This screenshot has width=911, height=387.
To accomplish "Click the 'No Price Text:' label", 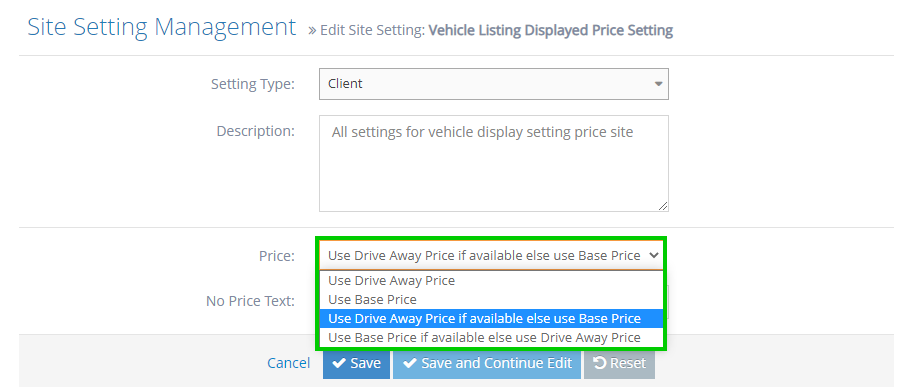I will click(x=250, y=301).
